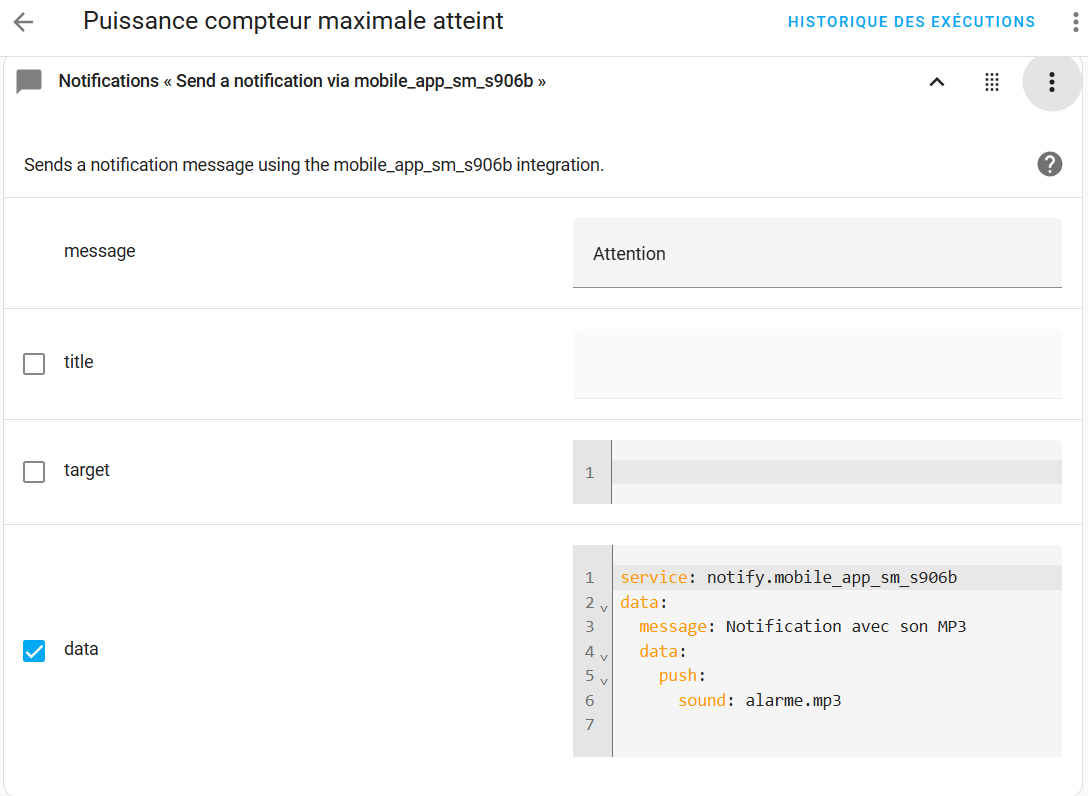Enable the title checkbox
The width and height of the screenshot is (1088, 796).
click(34, 364)
